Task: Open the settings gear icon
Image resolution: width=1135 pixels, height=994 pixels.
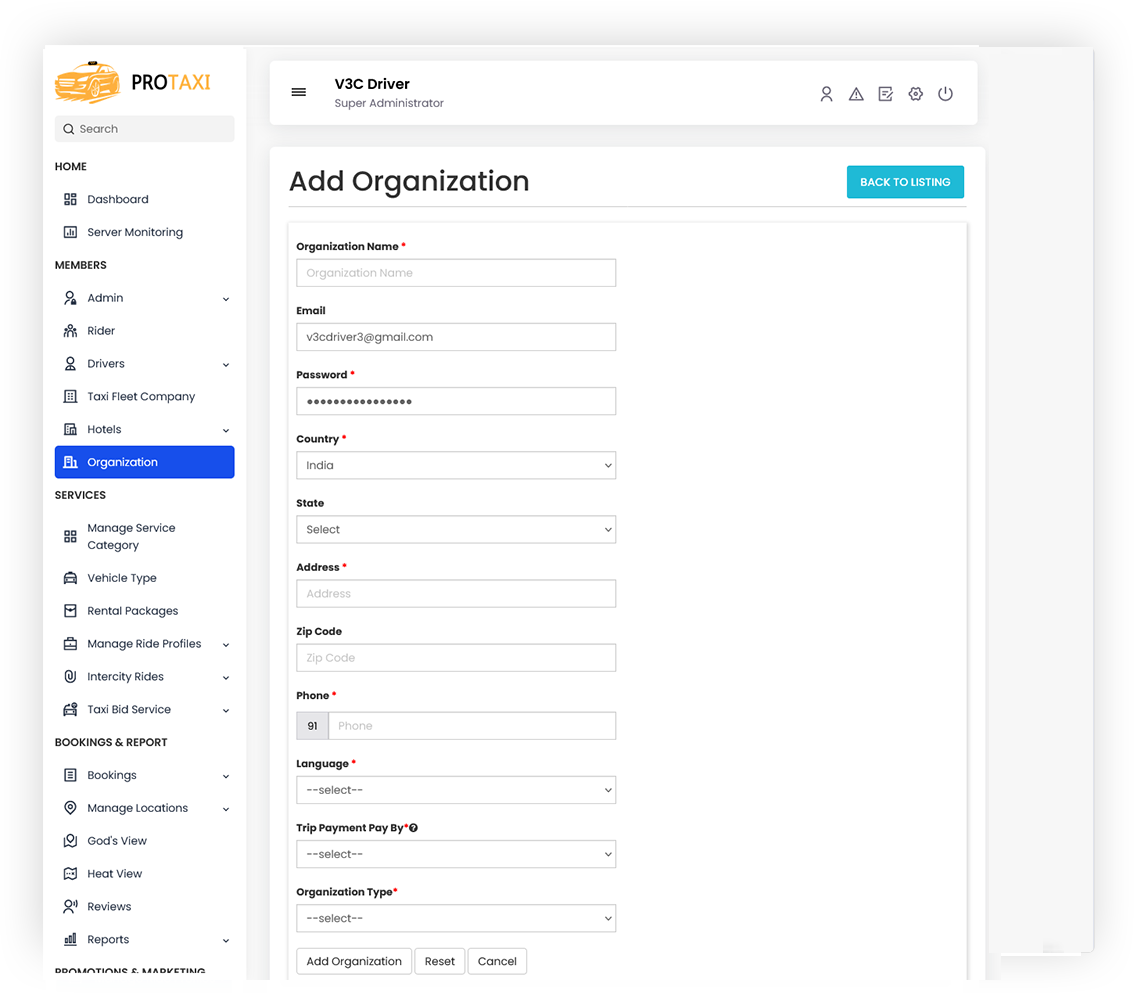Action: pyautogui.click(x=916, y=93)
